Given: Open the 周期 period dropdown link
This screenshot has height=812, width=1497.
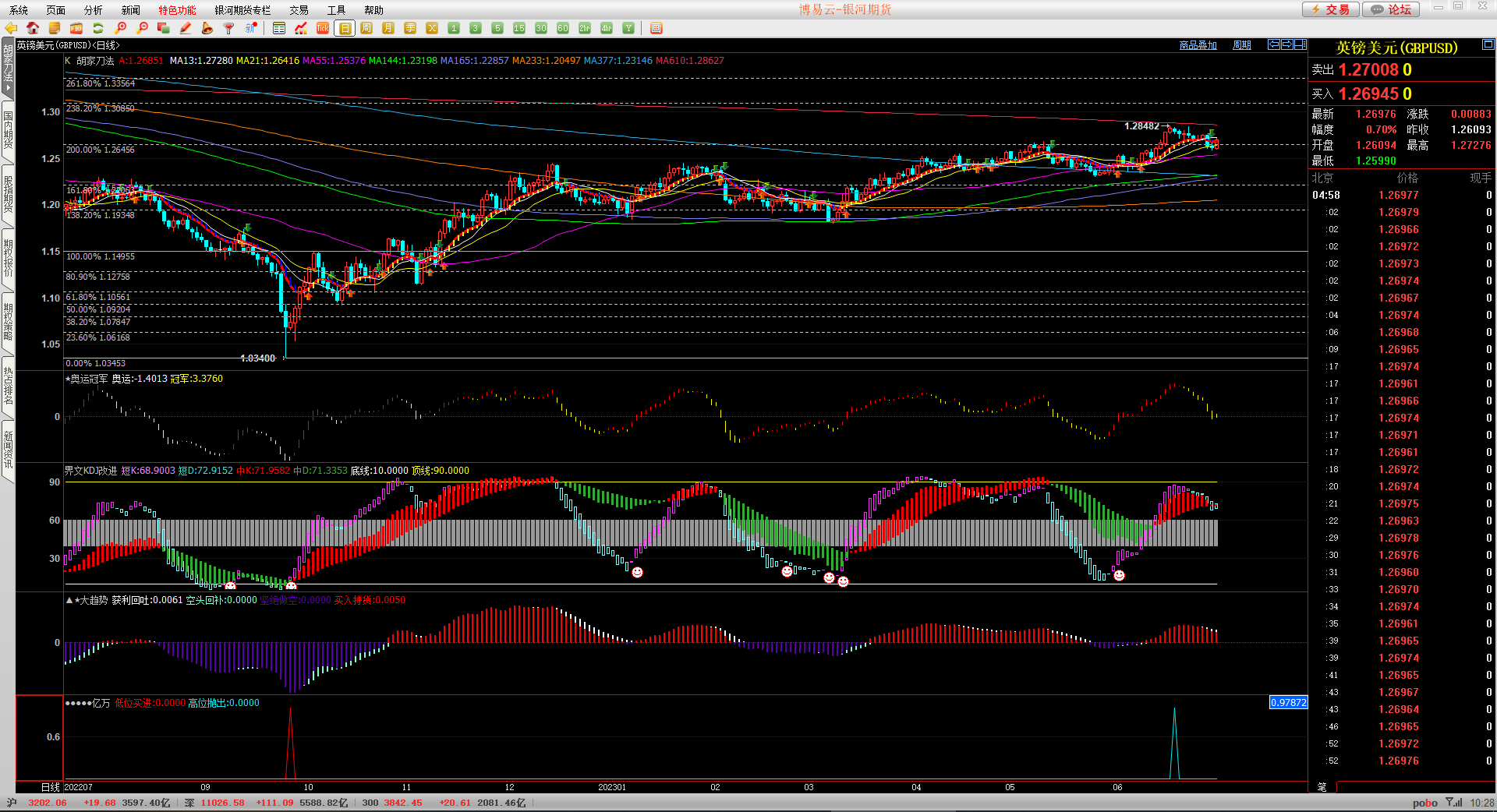Looking at the screenshot, I should (1241, 45).
